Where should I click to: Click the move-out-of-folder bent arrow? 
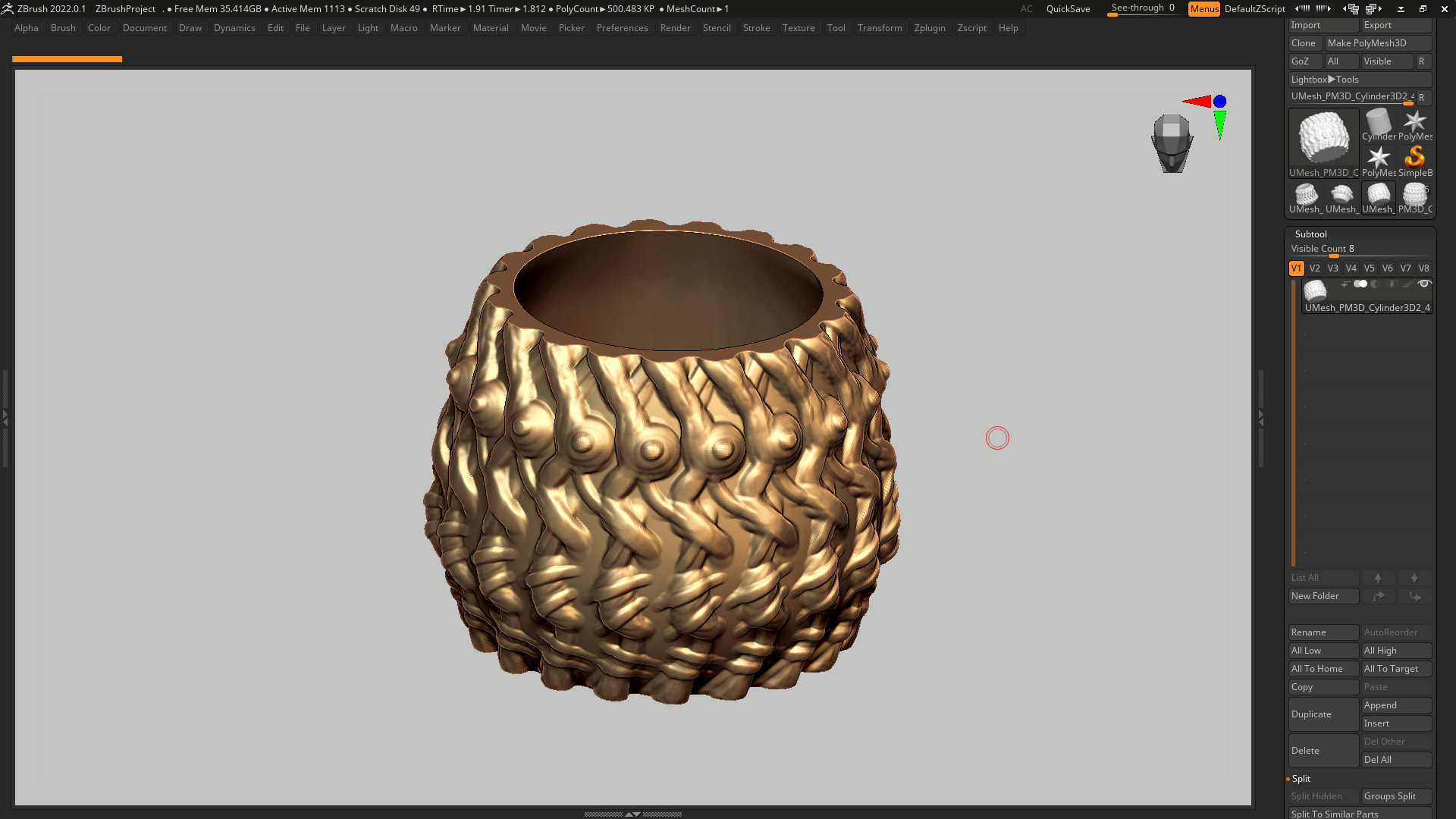coord(1414,596)
